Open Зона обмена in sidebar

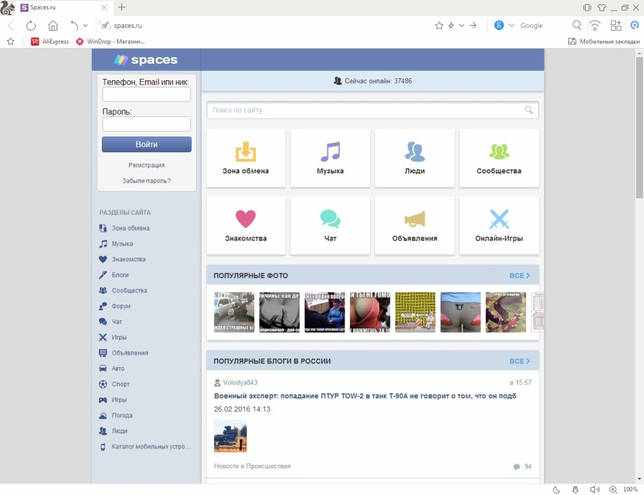(x=124, y=228)
